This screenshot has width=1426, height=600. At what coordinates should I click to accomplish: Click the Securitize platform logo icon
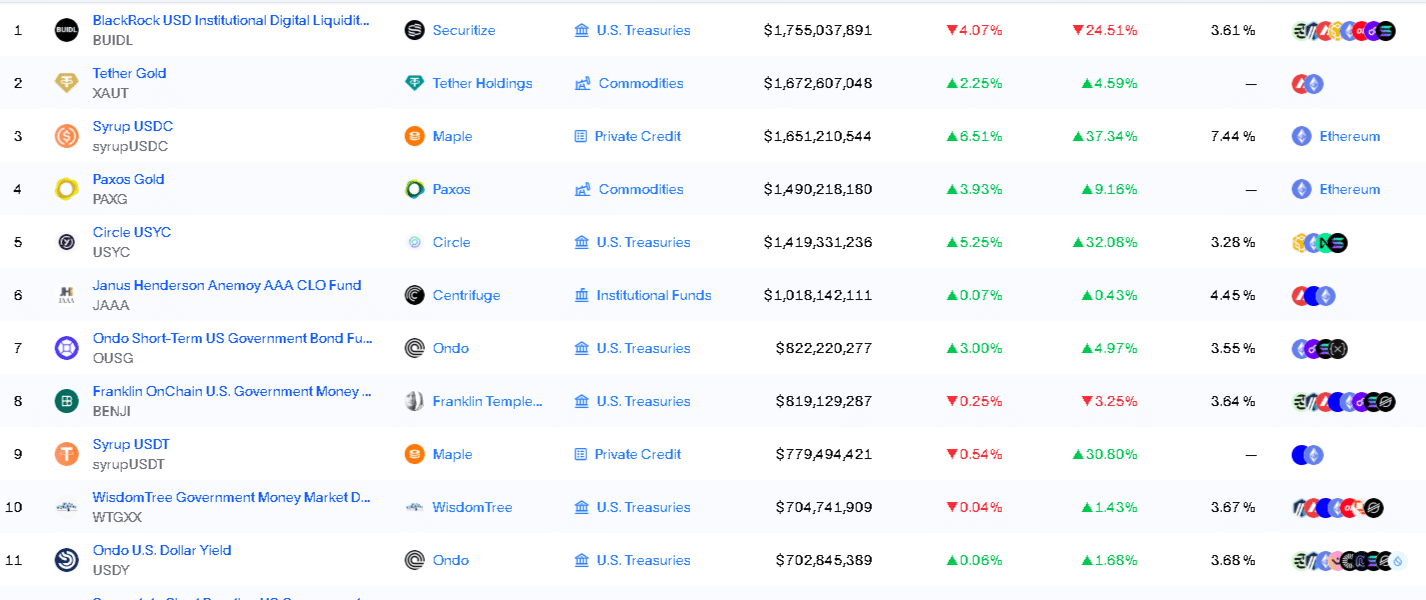point(415,30)
